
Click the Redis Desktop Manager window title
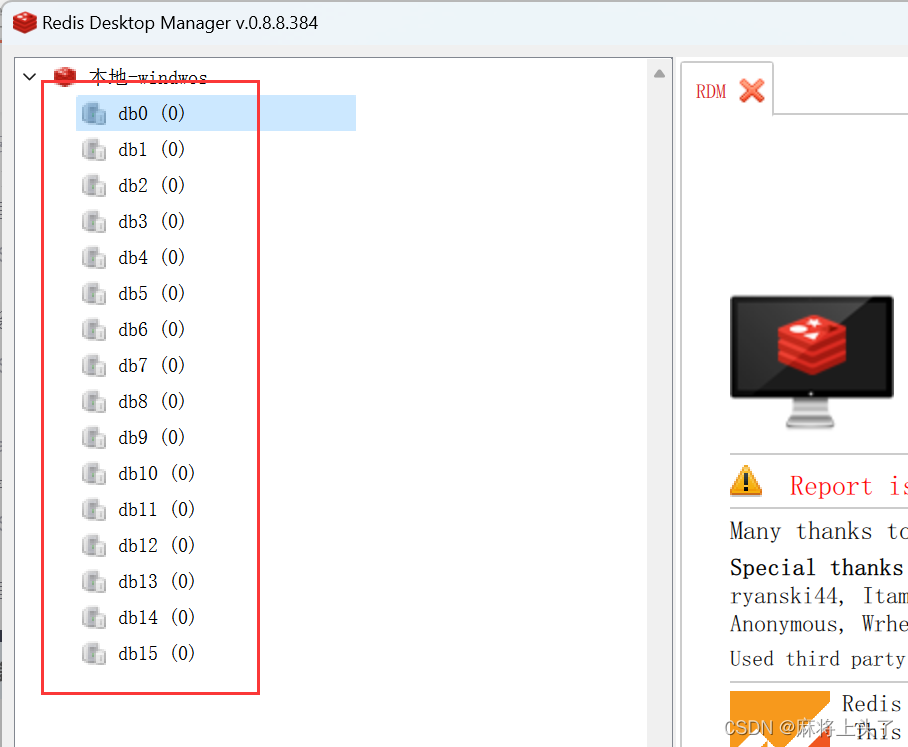(180, 23)
